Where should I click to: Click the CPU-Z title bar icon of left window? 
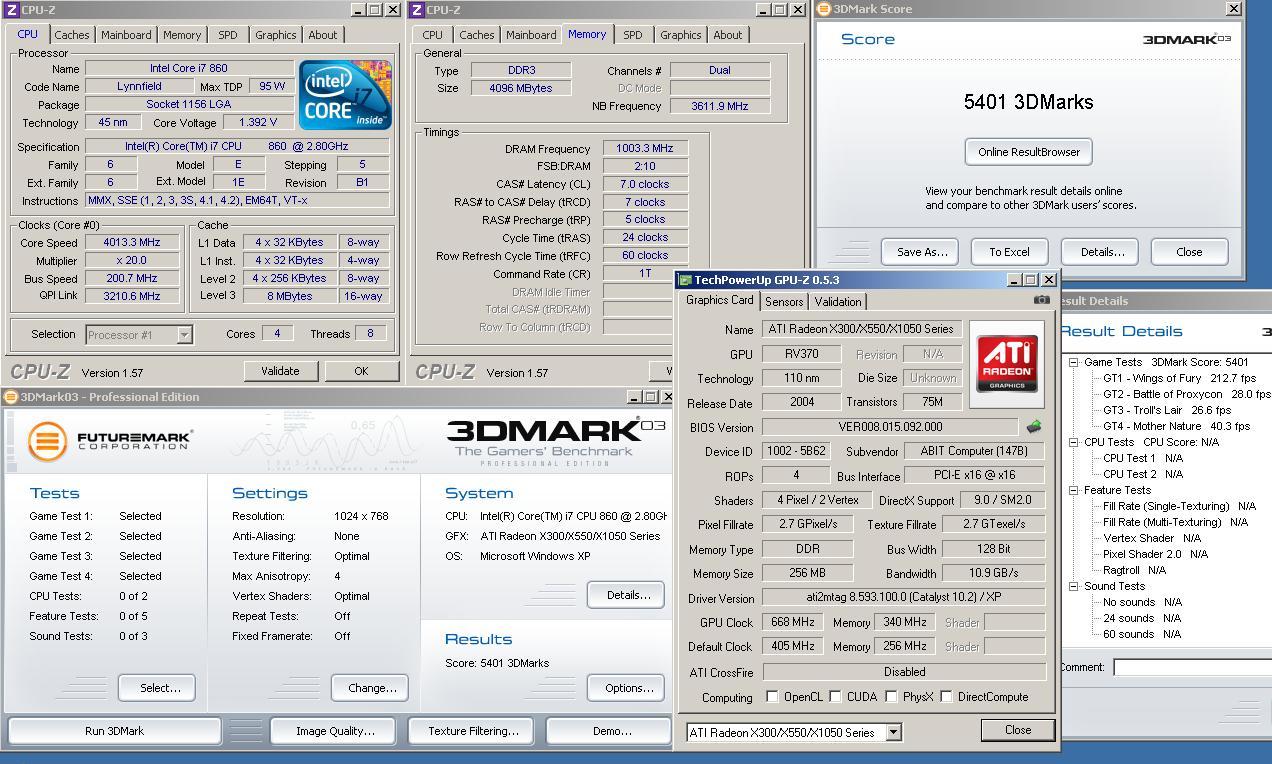coord(12,10)
